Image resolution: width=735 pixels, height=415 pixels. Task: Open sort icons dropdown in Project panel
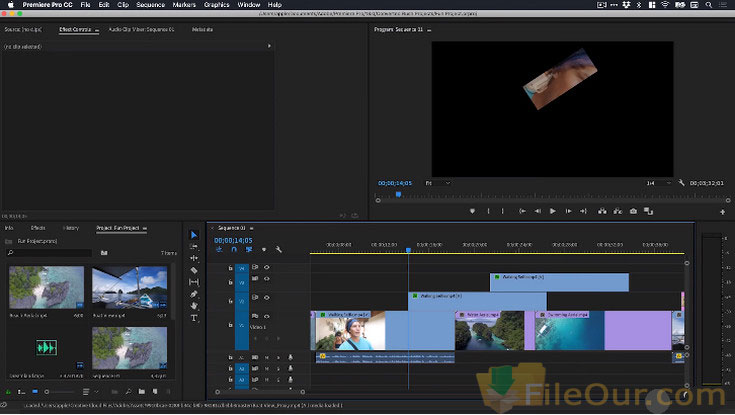(89, 392)
